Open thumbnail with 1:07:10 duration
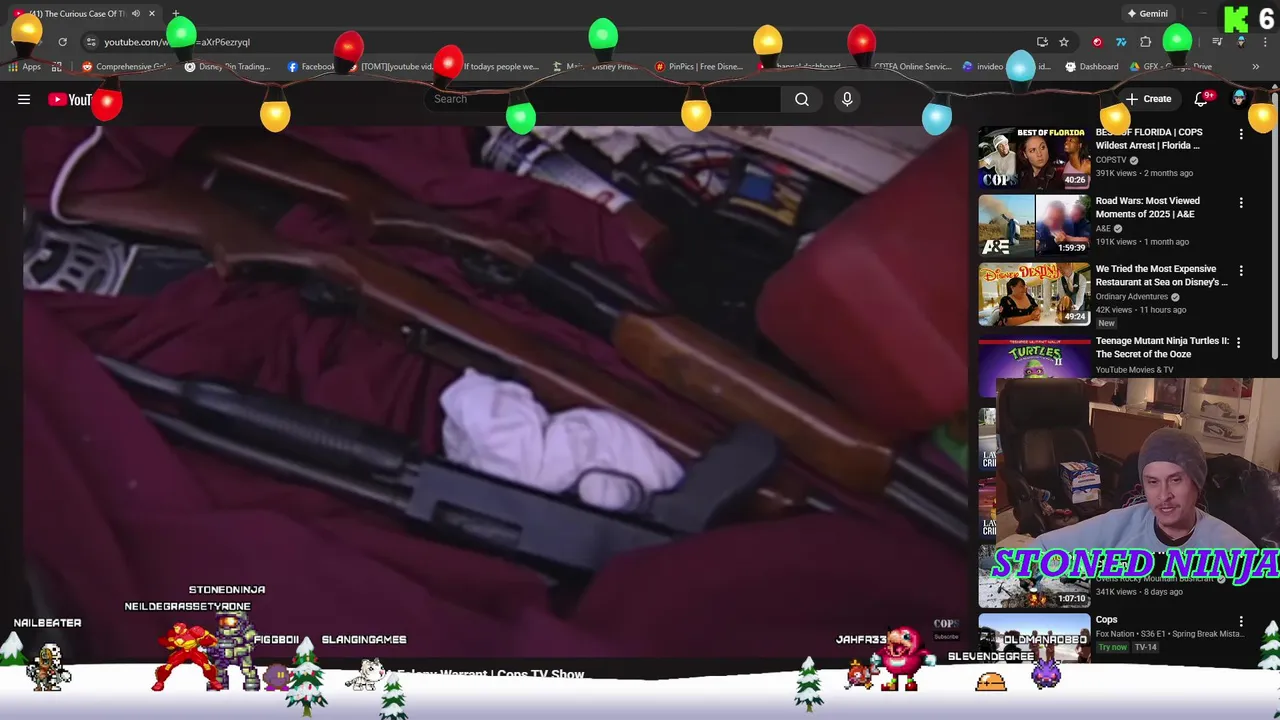1280x720 pixels. (1034, 578)
